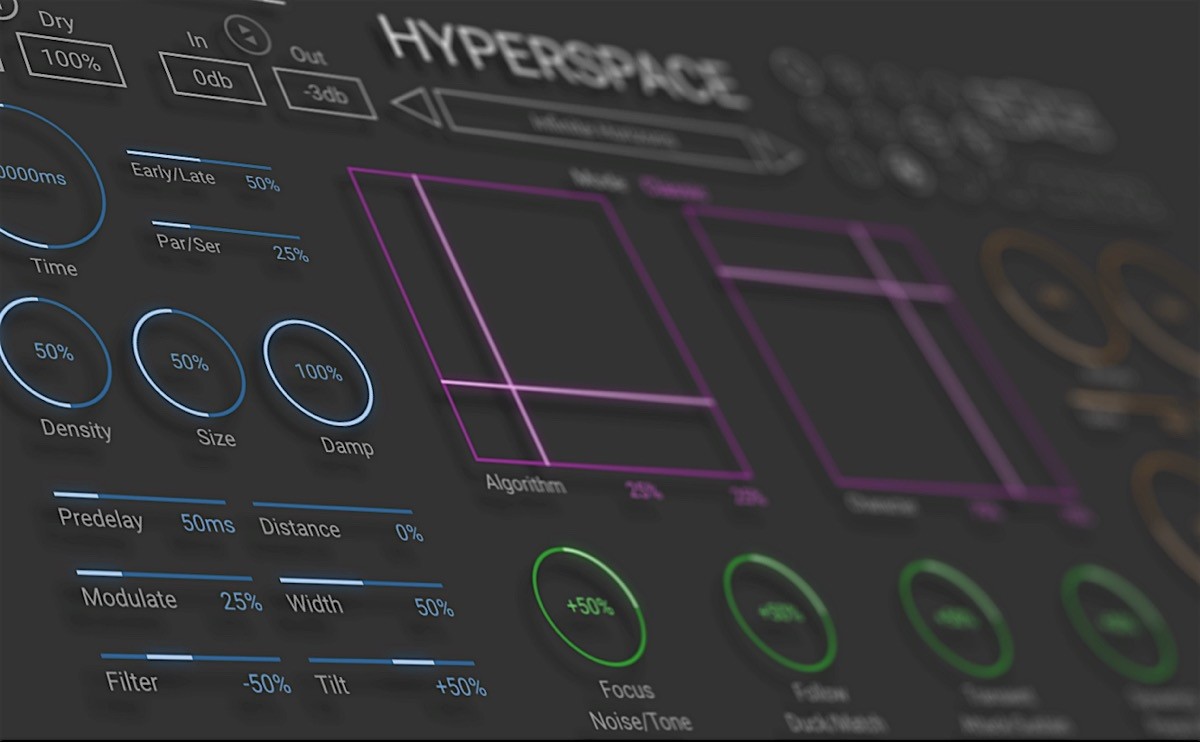This screenshot has height=743, width=1200.
Task: Go to previous preset with left arrow
Action: pyautogui.click(x=416, y=105)
